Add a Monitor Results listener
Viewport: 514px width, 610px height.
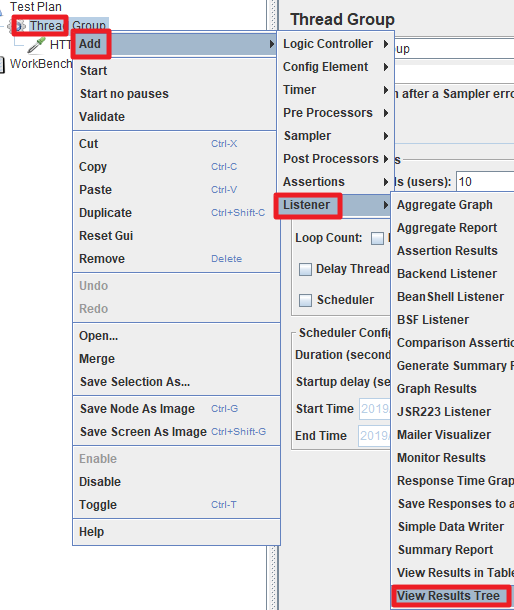(453, 458)
